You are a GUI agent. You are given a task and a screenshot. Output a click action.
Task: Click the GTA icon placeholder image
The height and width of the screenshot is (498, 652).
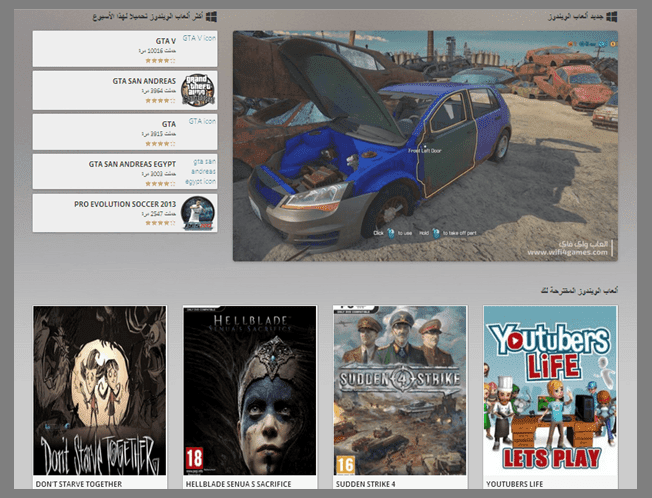[x=202, y=122]
